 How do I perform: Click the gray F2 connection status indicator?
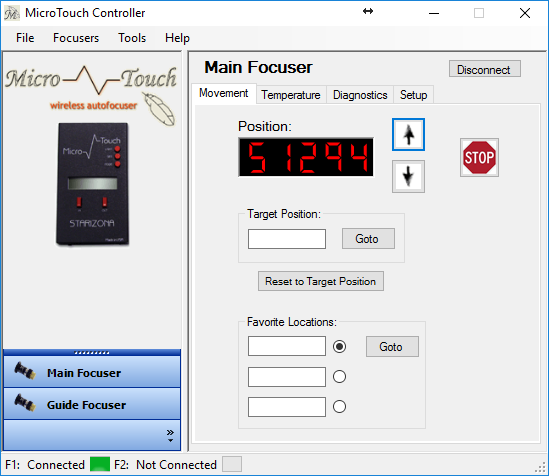(x=232, y=464)
